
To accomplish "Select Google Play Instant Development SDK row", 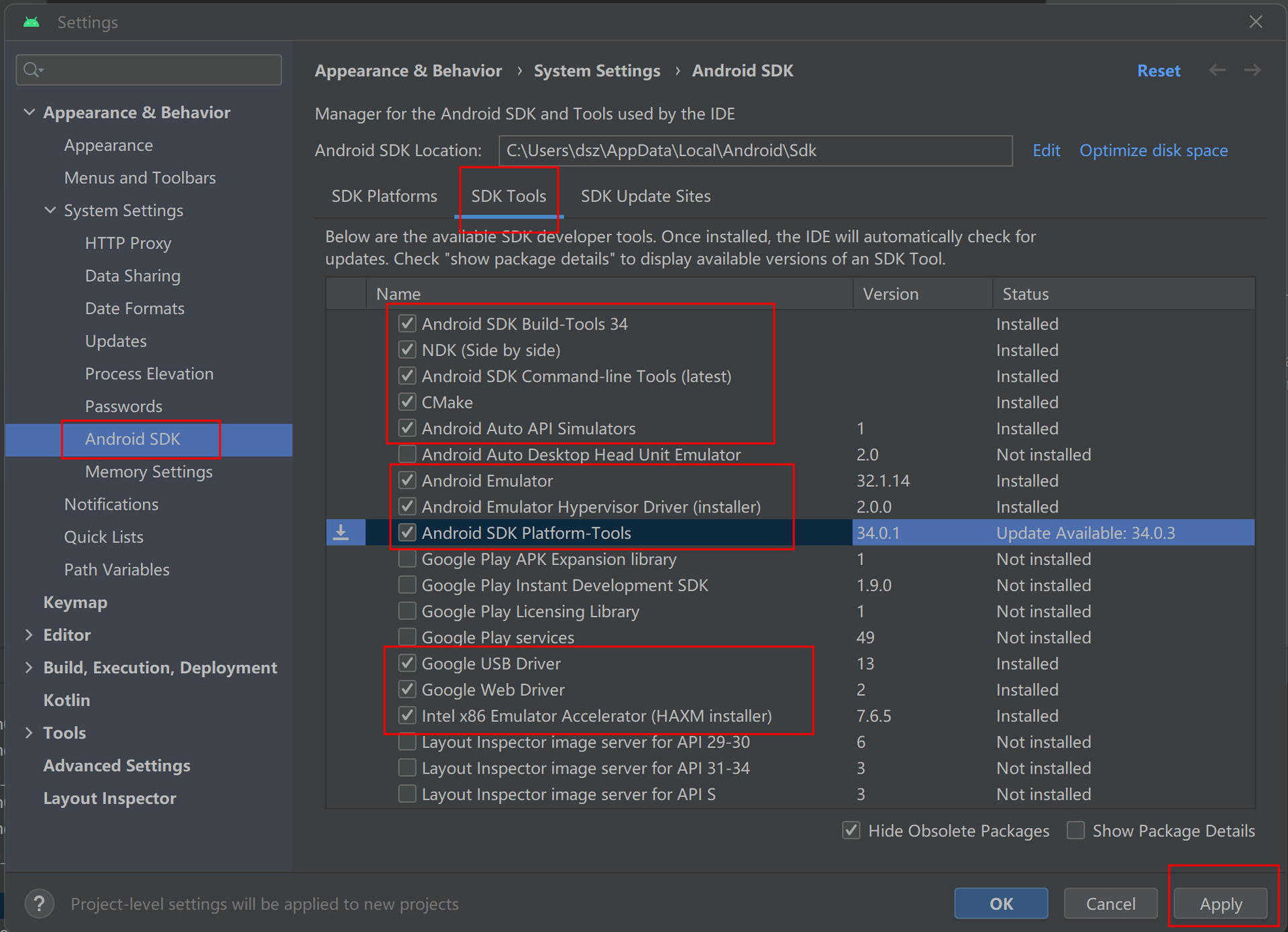I will point(565,585).
